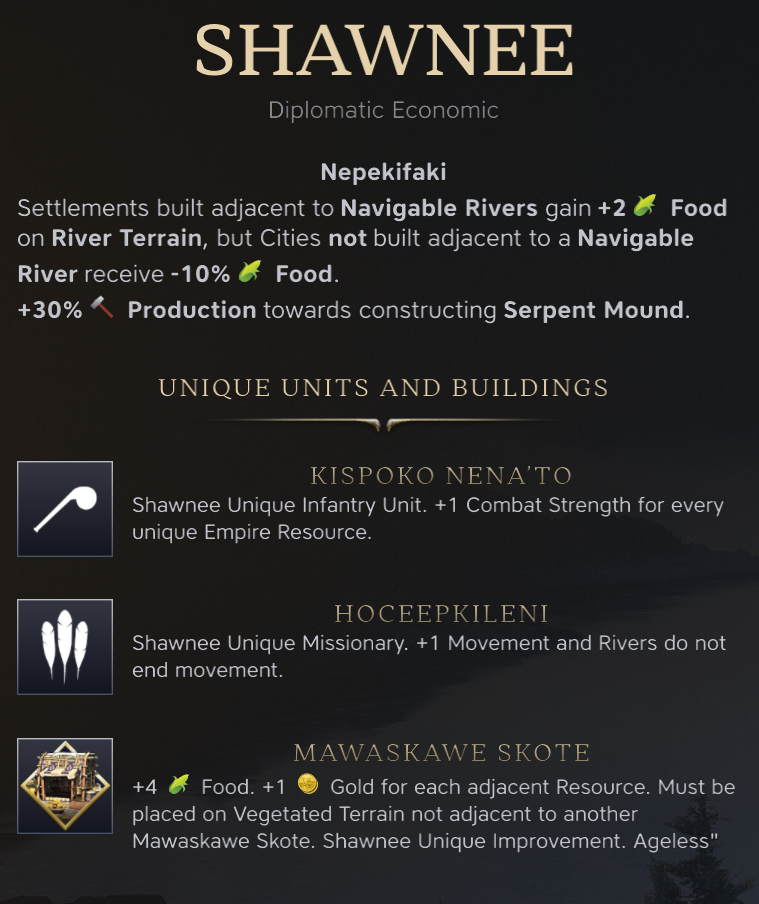Click the food icon beside +2 Food
The image size is (759, 904).
pyautogui.click(x=647, y=208)
